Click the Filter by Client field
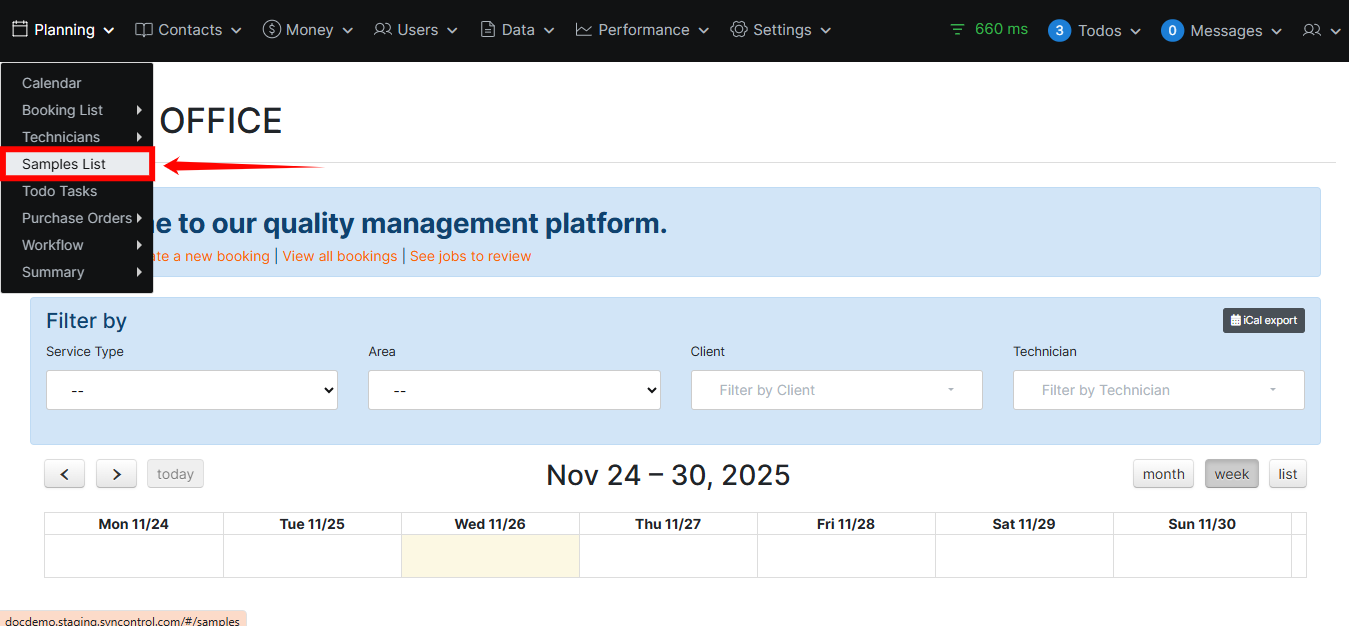The width and height of the screenshot is (1349, 626). point(836,390)
